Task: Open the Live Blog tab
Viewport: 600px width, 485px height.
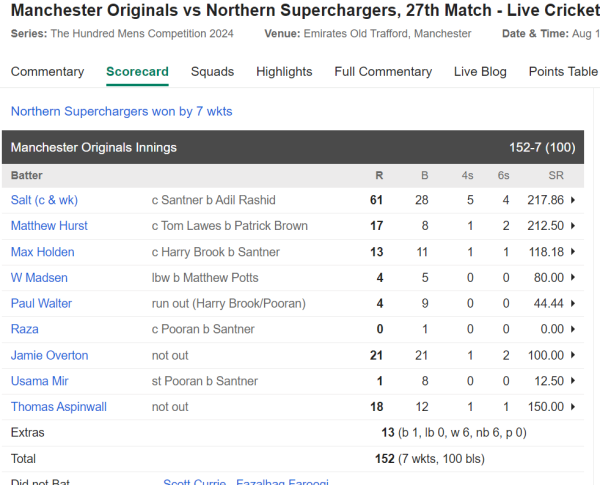Action: [480, 72]
